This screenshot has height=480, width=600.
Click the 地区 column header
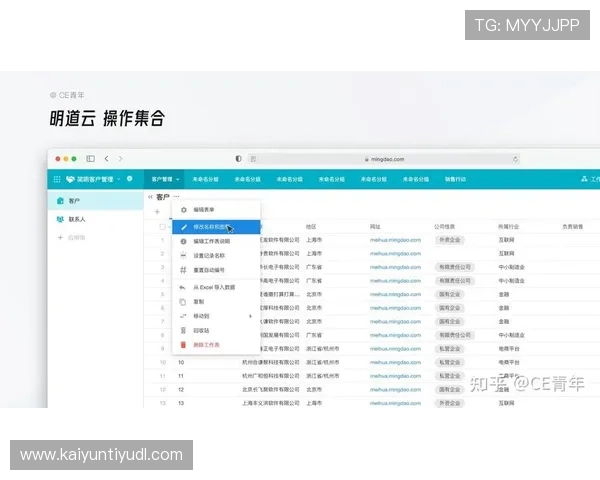pyautogui.click(x=311, y=227)
